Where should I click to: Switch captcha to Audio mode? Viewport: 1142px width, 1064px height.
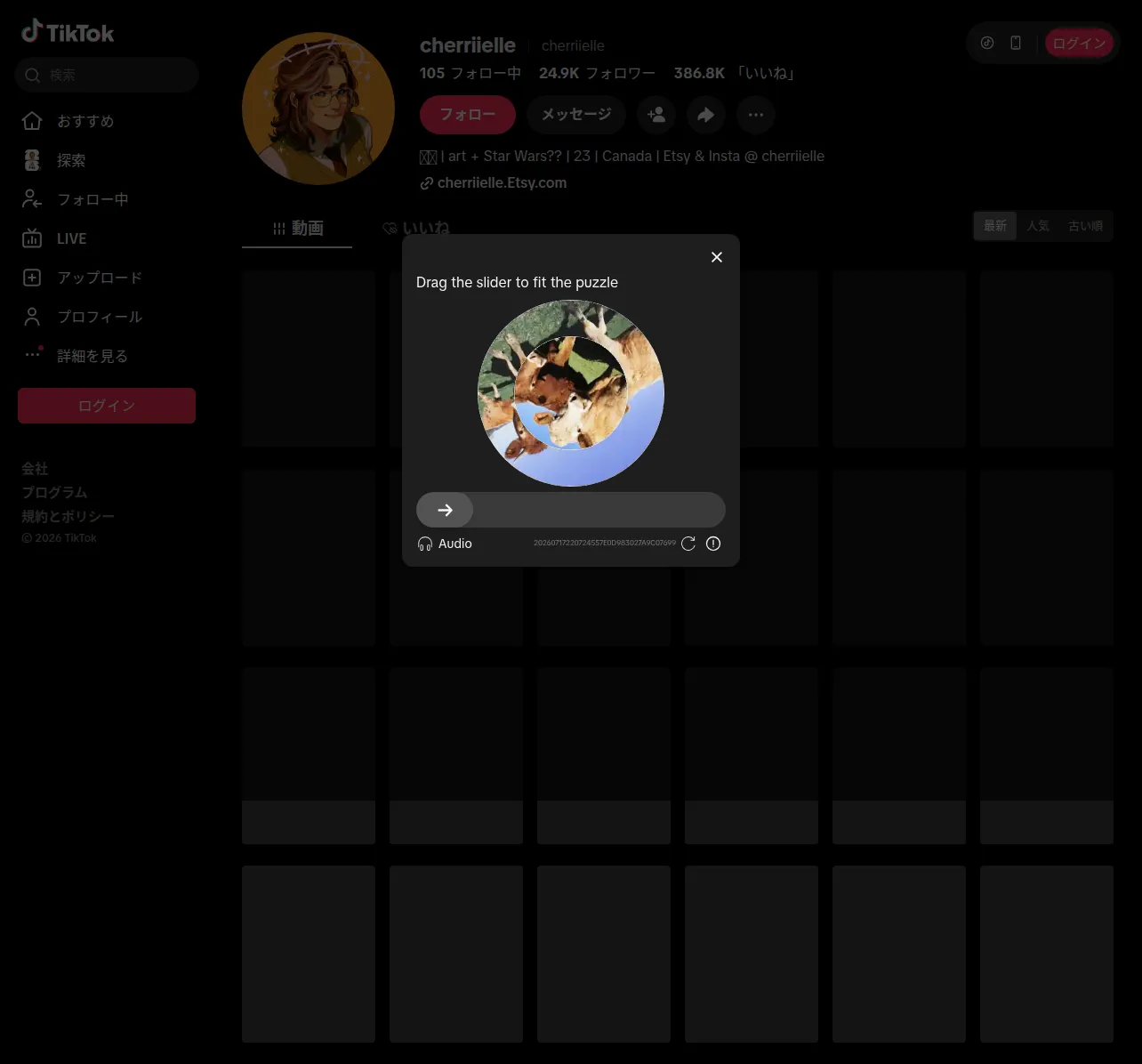[x=445, y=544]
